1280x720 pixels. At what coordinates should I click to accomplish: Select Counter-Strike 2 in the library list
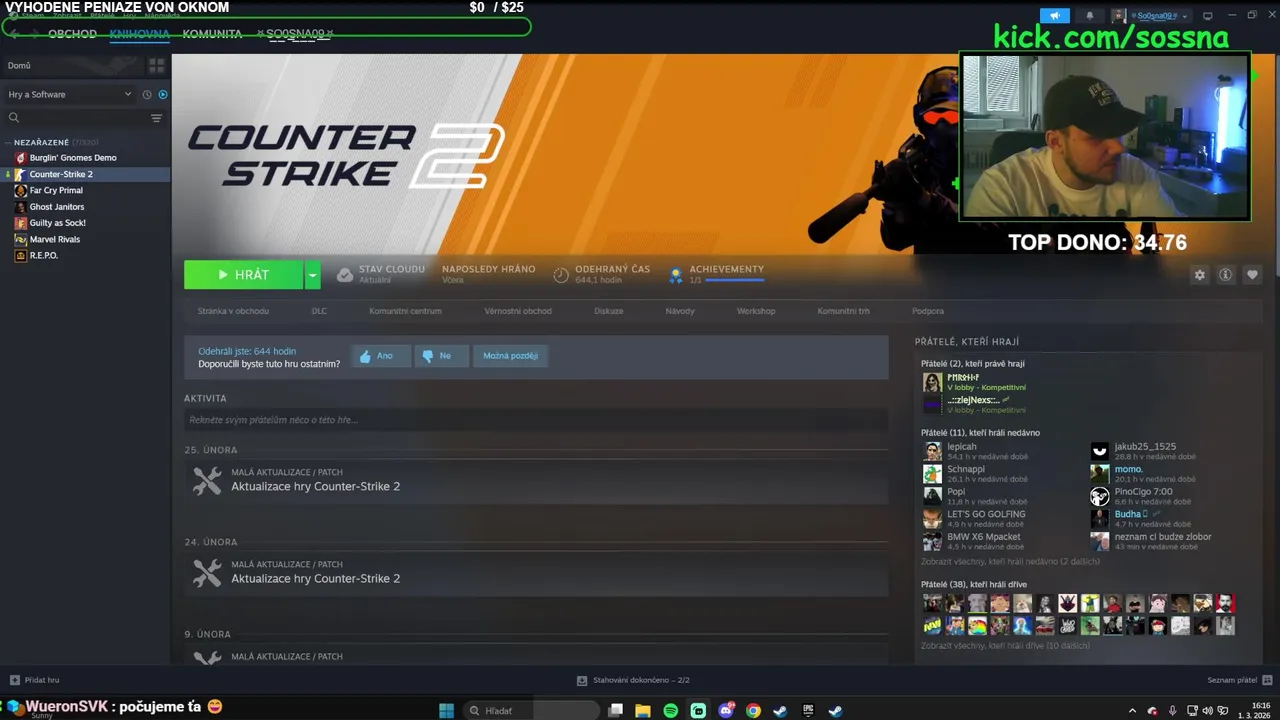[85, 174]
